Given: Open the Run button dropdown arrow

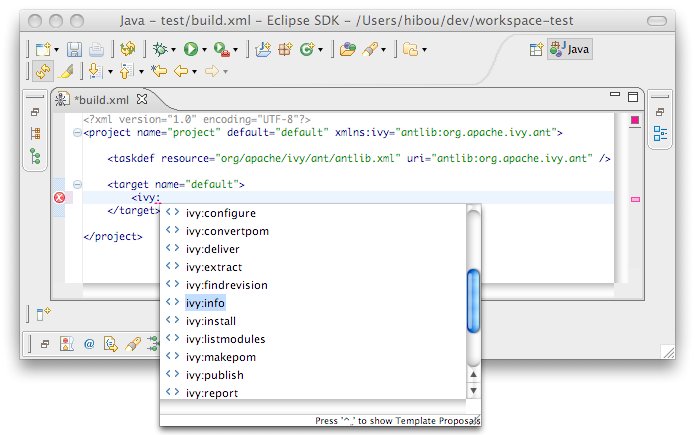Looking at the screenshot, I should (x=206, y=49).
